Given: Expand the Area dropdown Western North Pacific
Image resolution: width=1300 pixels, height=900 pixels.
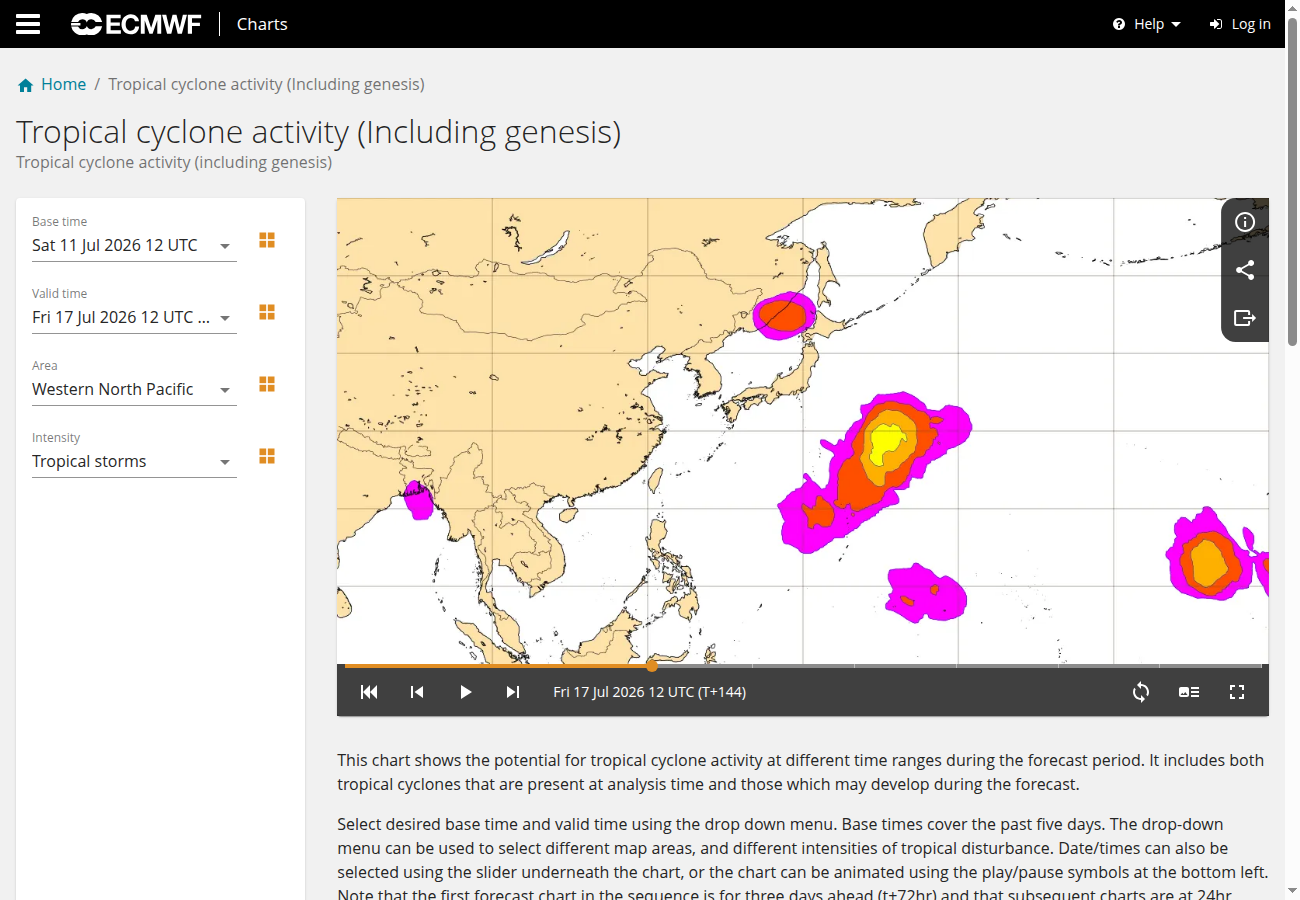Looking at the screenshot, I should click(134, 389).
